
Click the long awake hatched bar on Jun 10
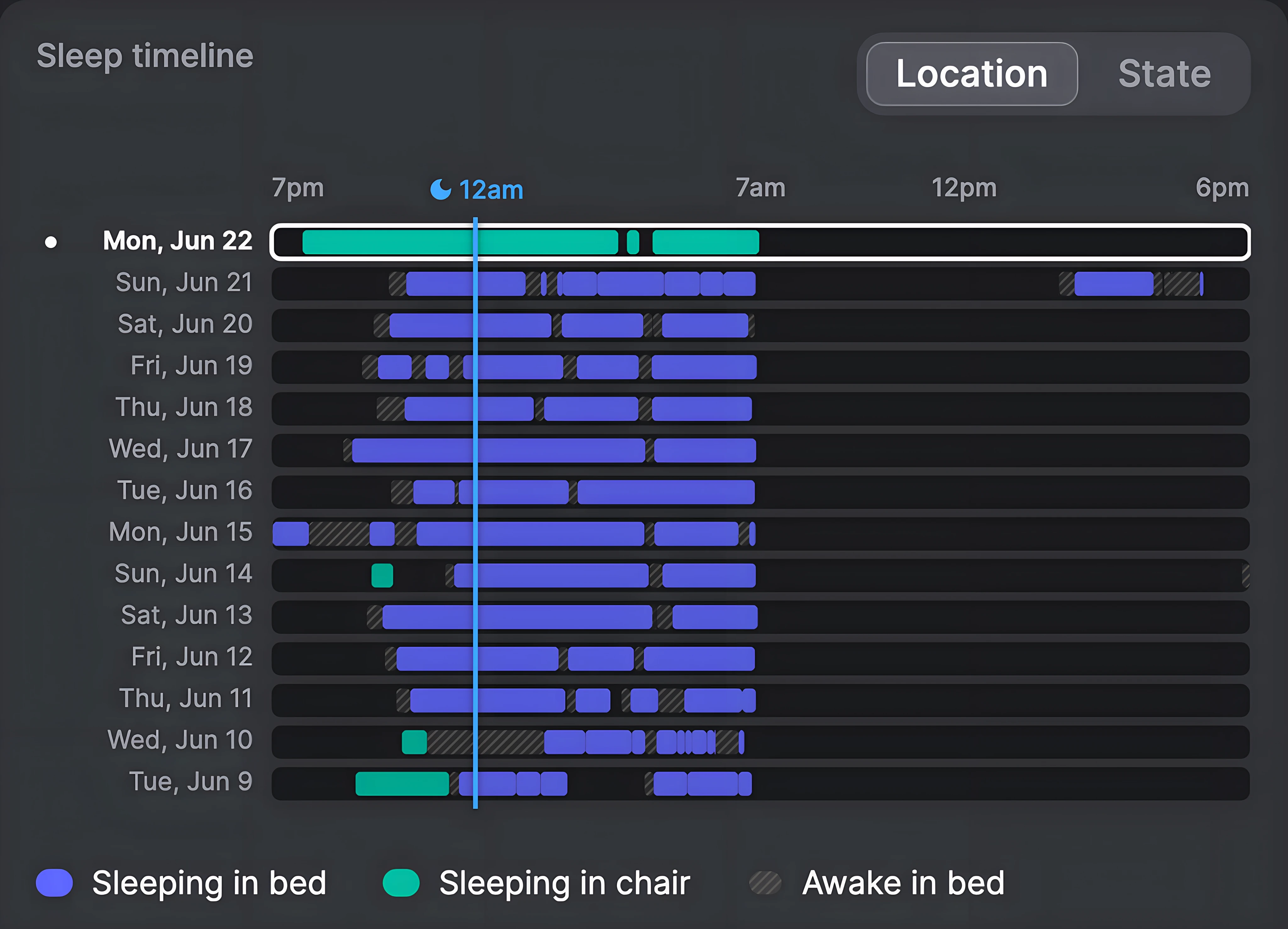point(486,742)
